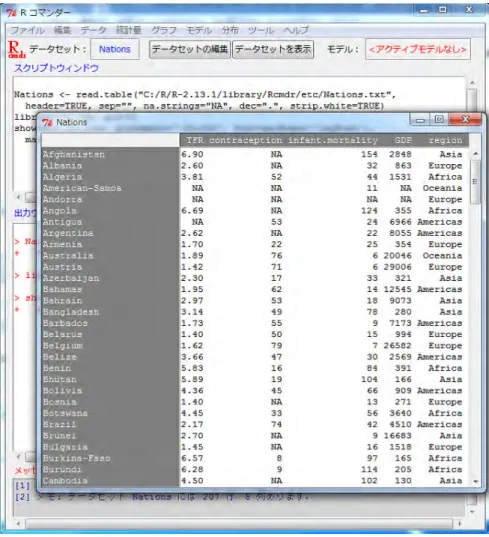Select the Bangladesh row label
Viewport: 489px width, 537px height.
tap(71, 312)
